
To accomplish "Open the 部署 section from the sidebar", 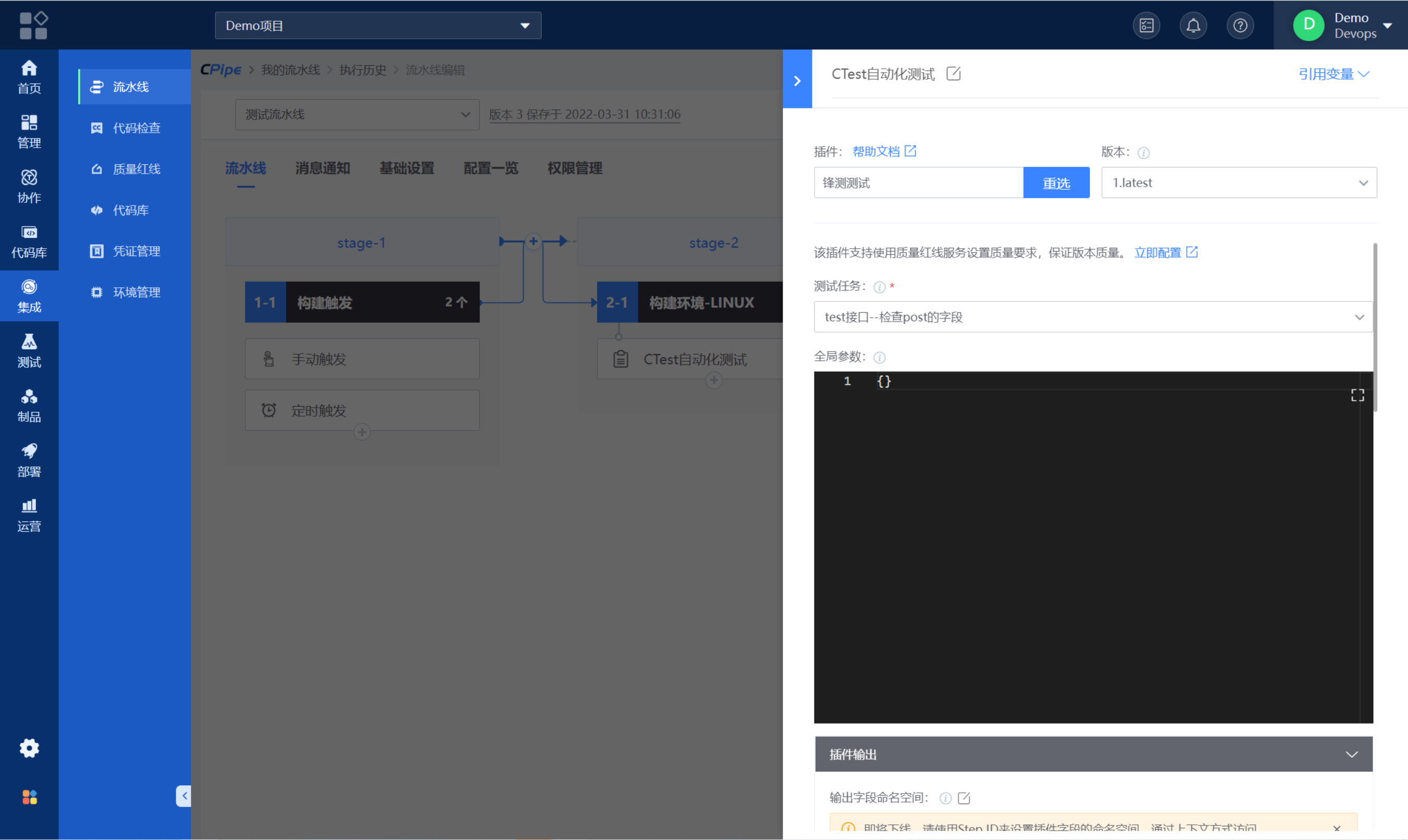I will [29, 459].
